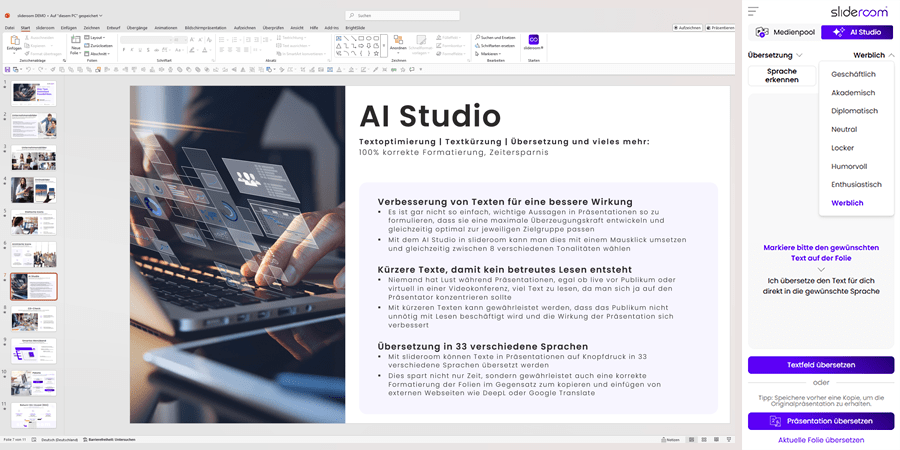Activate the AI Studio panel

tap(857, 32)
